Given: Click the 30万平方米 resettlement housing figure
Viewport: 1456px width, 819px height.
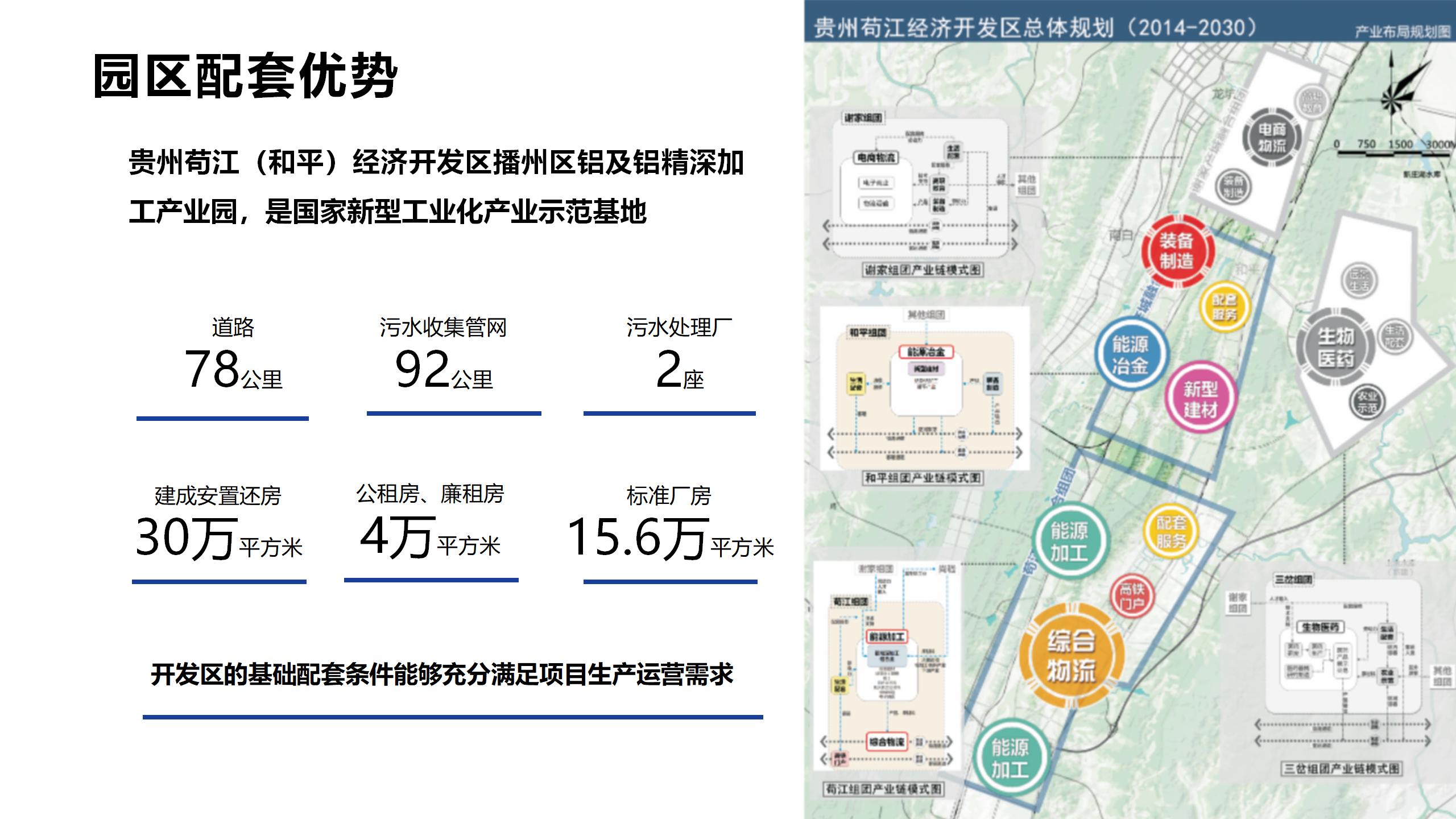Looking at the screenshot, I should coord(219,537).
